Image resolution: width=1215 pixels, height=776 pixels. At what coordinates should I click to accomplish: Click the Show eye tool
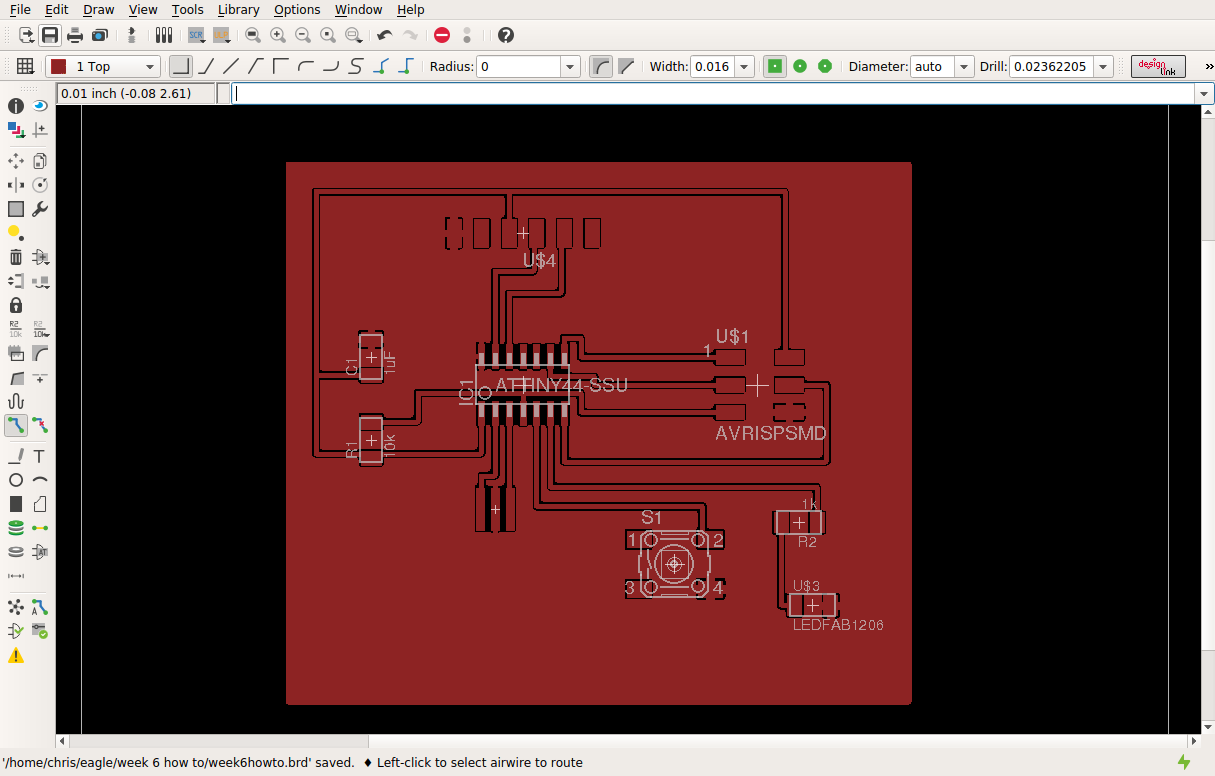[x=40, y=106]
